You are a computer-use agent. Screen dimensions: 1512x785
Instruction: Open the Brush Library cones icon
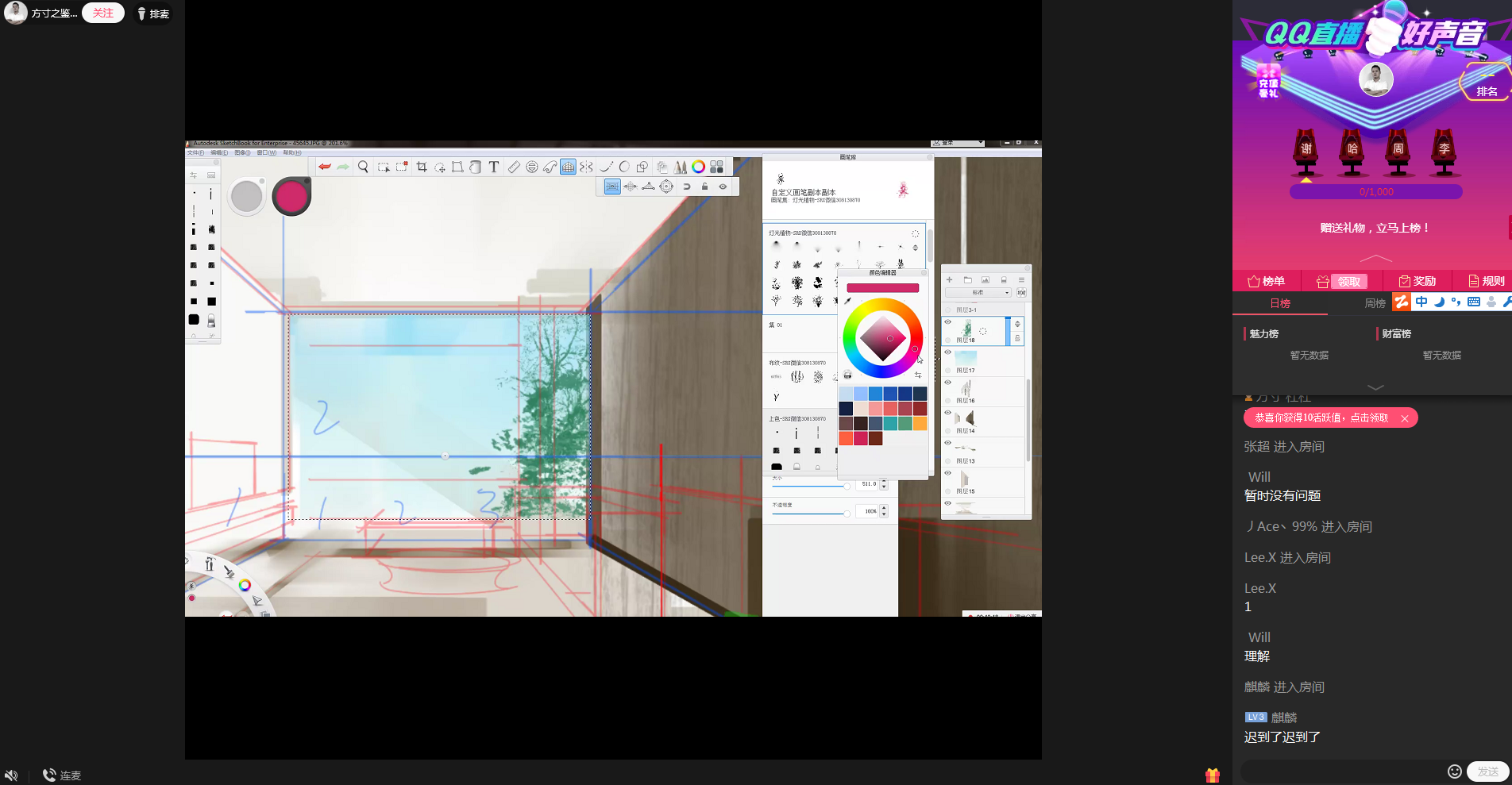pyautogui.click(x=680, y=167)
